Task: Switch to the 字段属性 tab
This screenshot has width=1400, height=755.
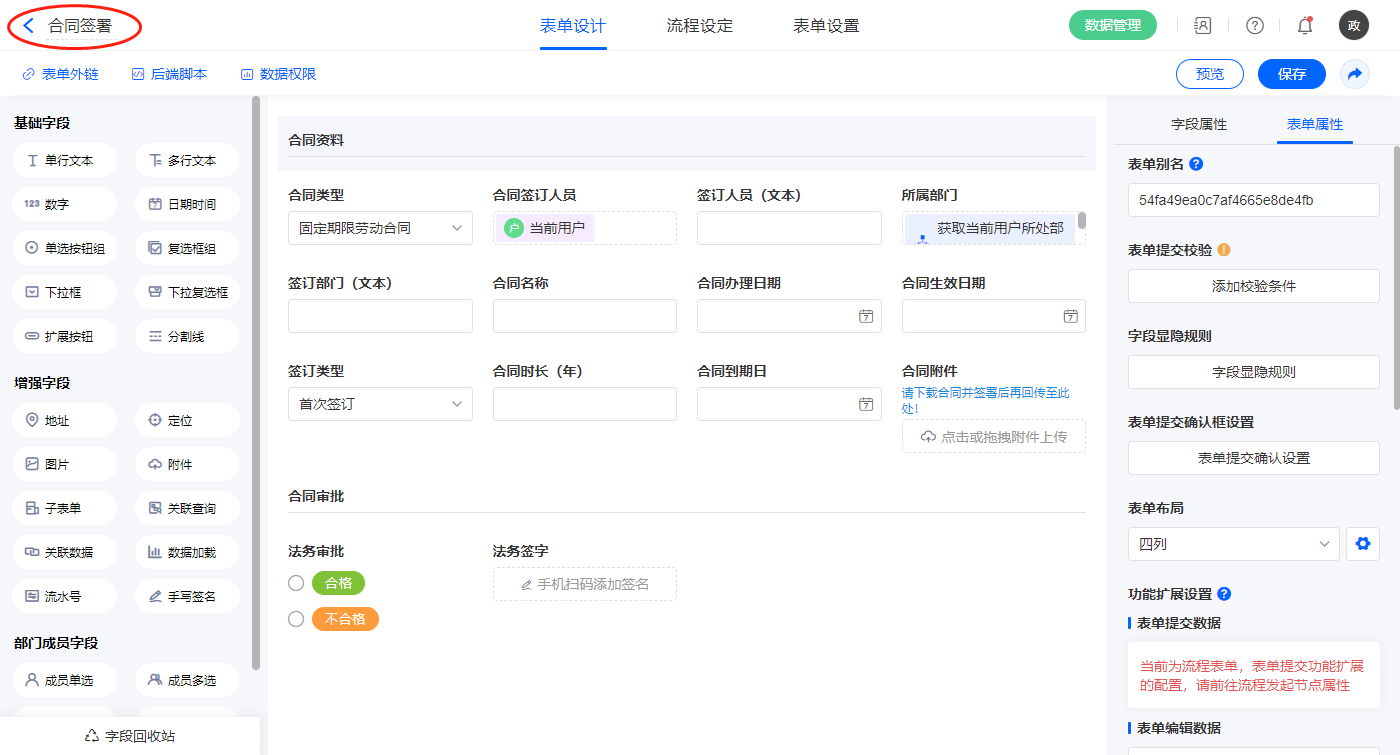Action: tap(1198, 124)
